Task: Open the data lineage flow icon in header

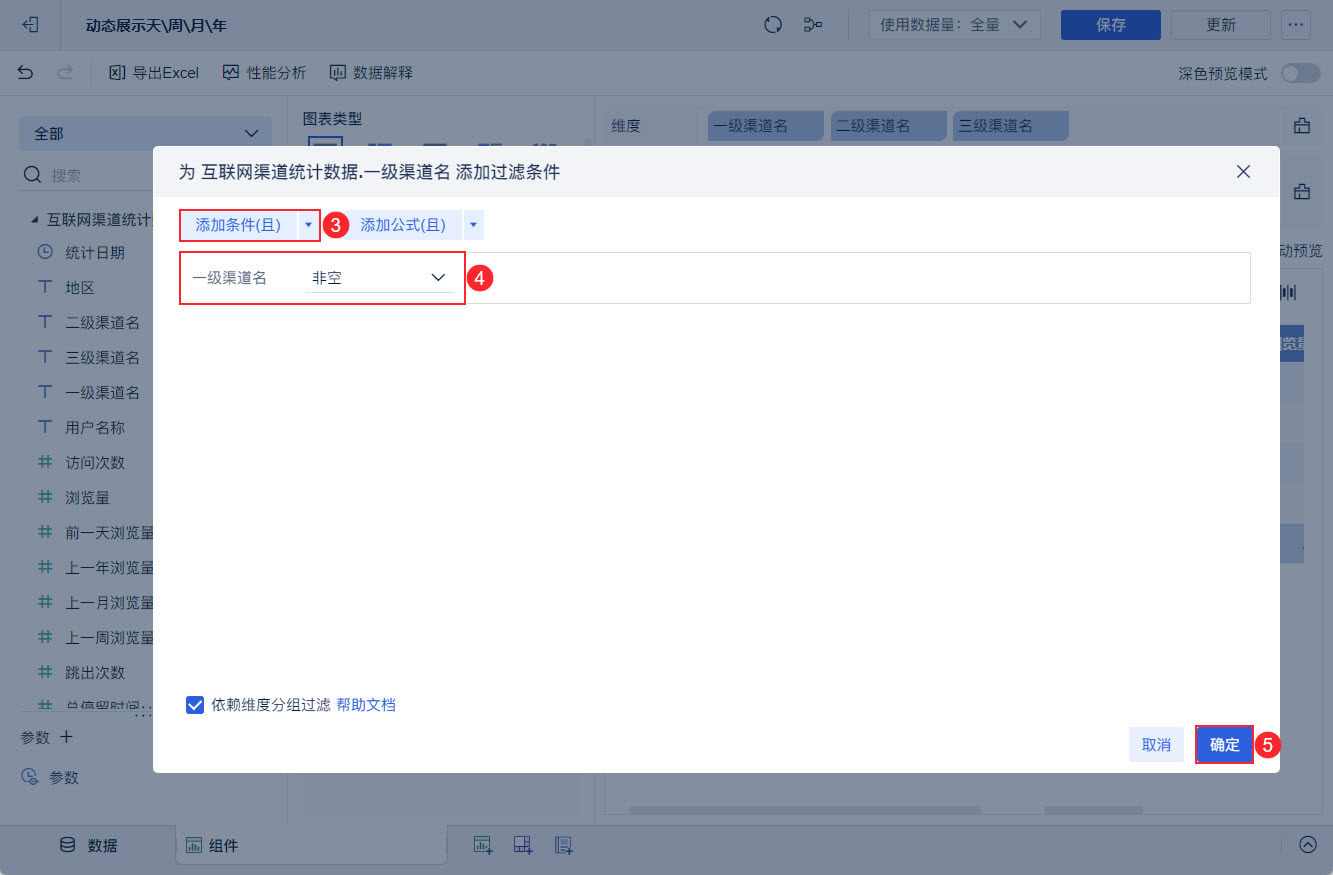Action: (813, 25)
